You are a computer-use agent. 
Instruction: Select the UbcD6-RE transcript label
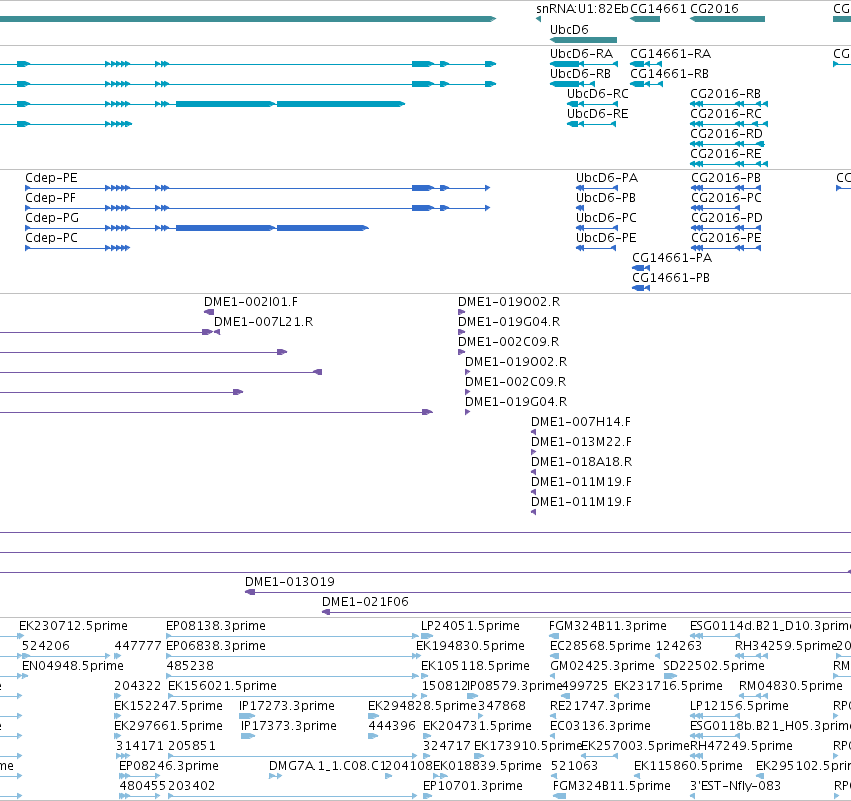point(598,114)
